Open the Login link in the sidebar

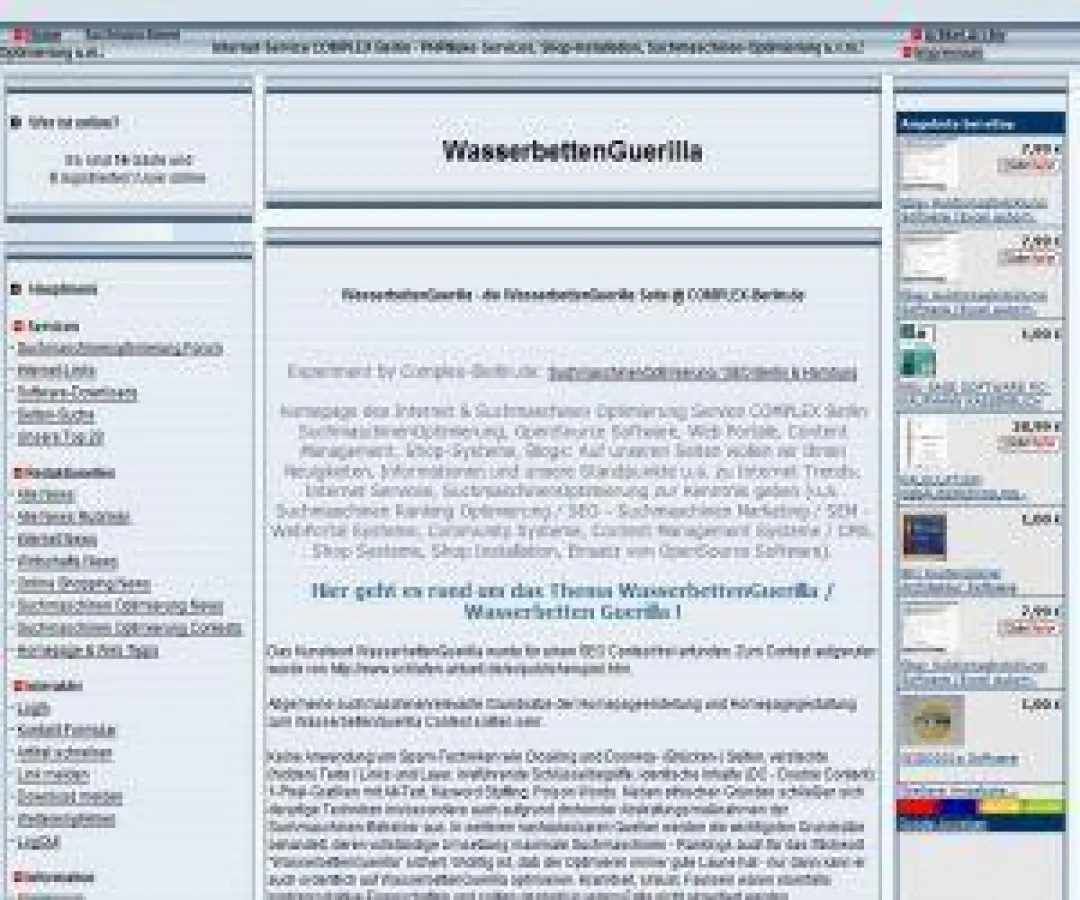tap(30, 711)
